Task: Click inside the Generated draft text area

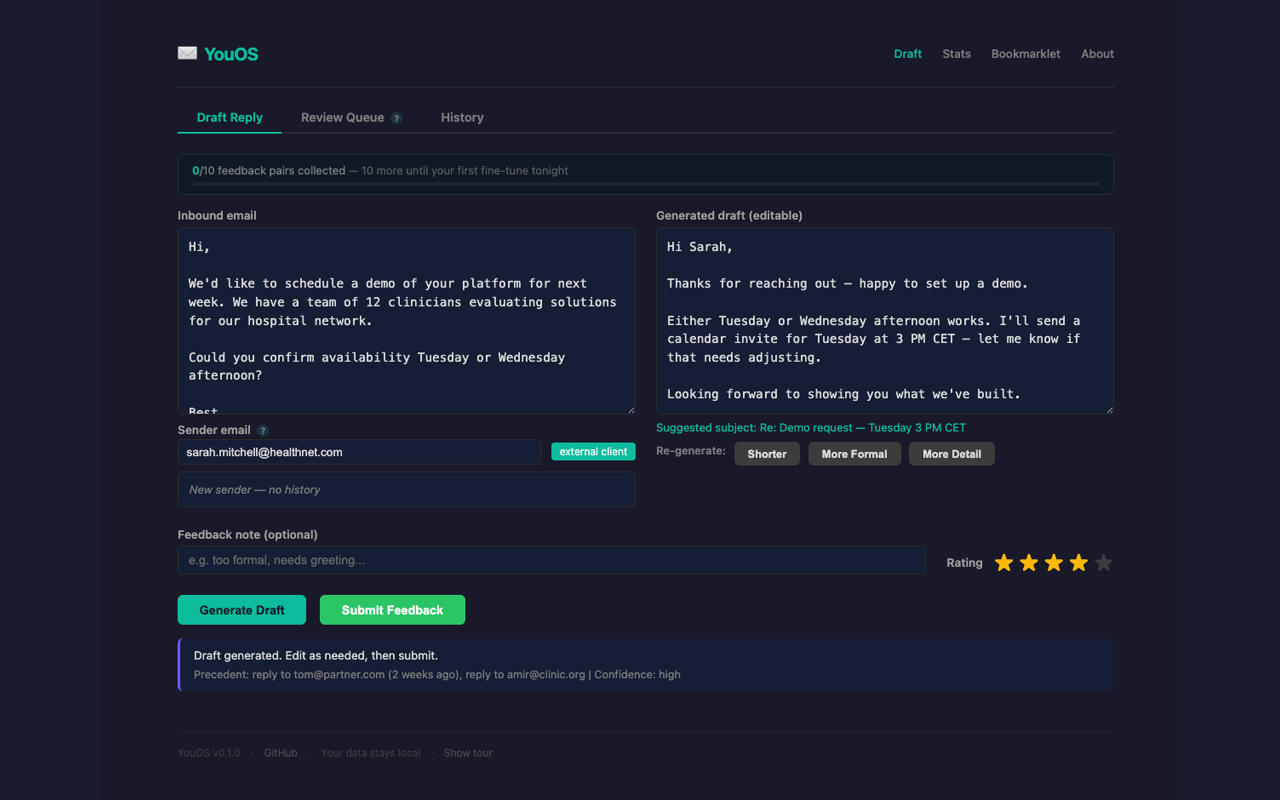Action: click(885, 321)
